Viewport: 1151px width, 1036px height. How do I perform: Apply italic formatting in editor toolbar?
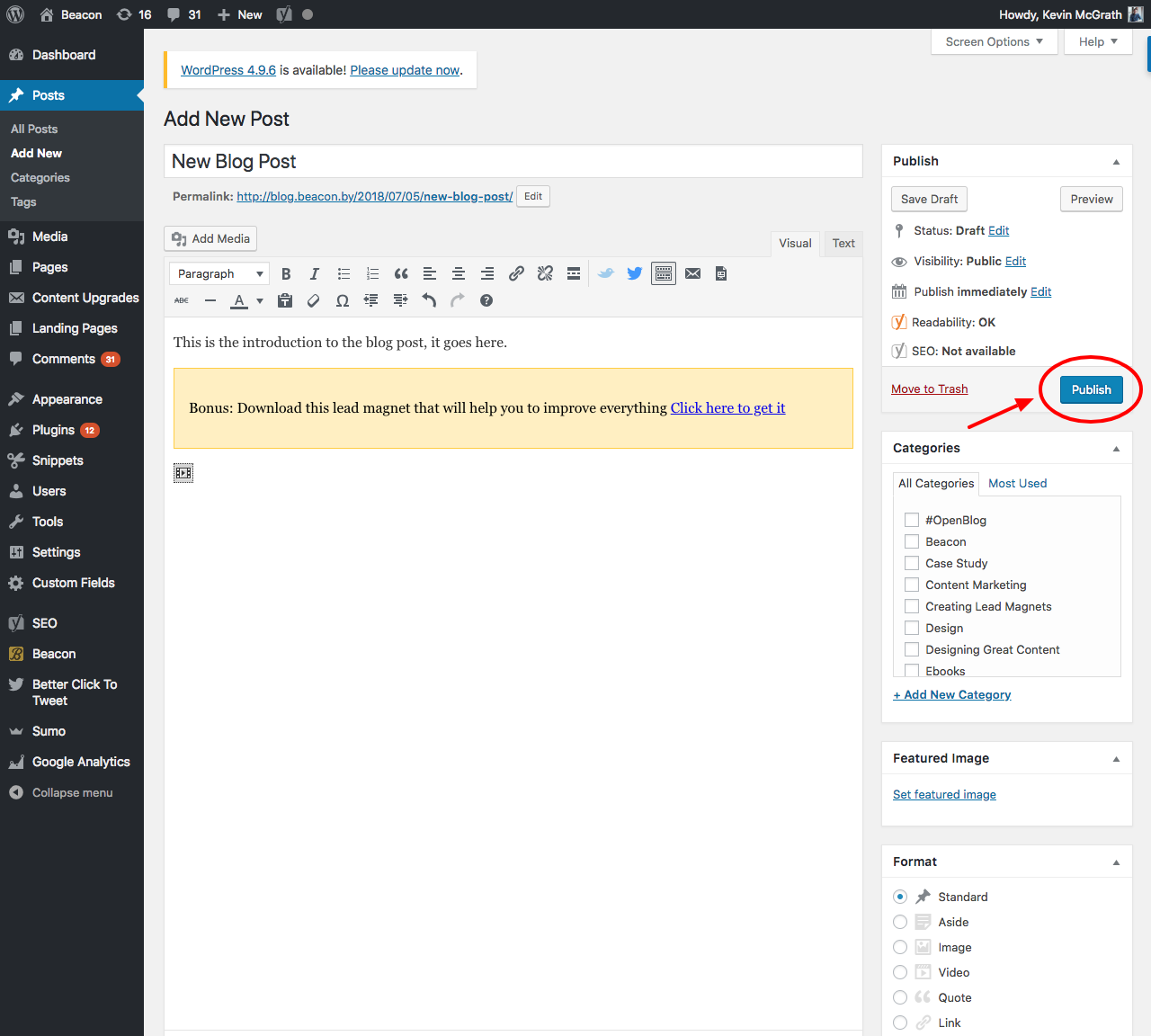(315, 274)
